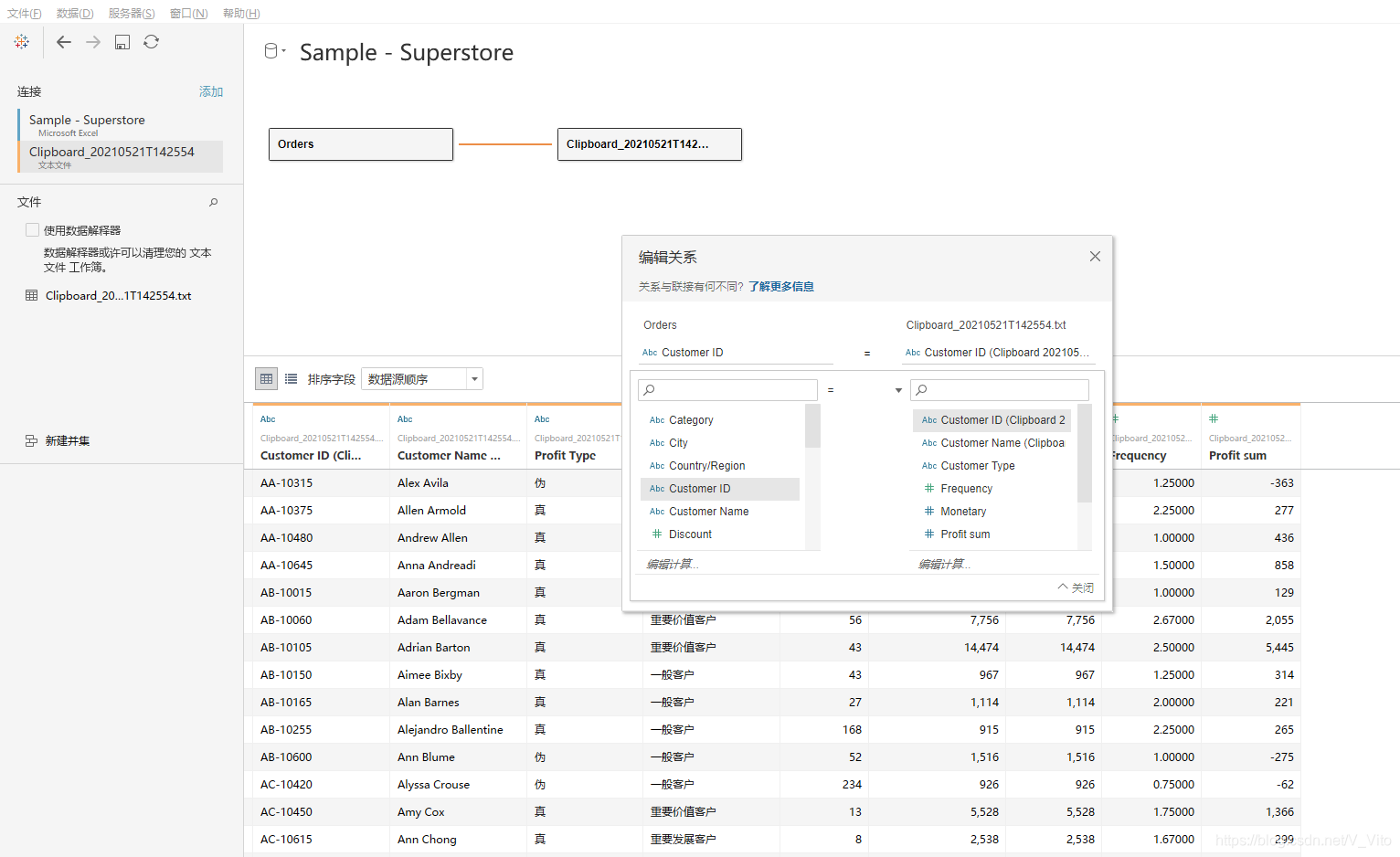Viewport: 1400px width, 857px height.
Task: Save with the floppy disk icon
Action: coord(122,42)
